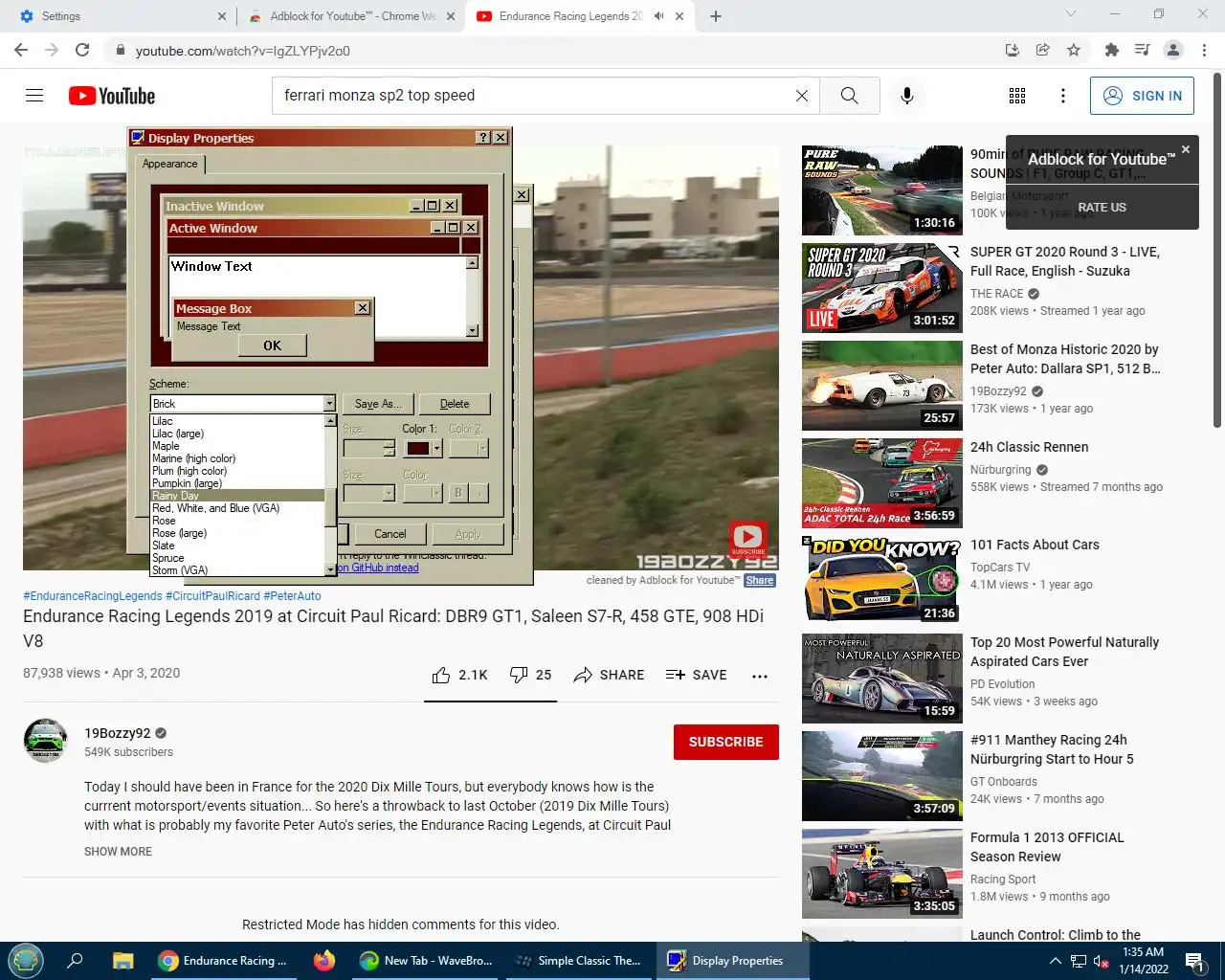This screenshot has width=1225, height=980.
Task: Open taskbar search magnifier
Action: coord(75,960)
